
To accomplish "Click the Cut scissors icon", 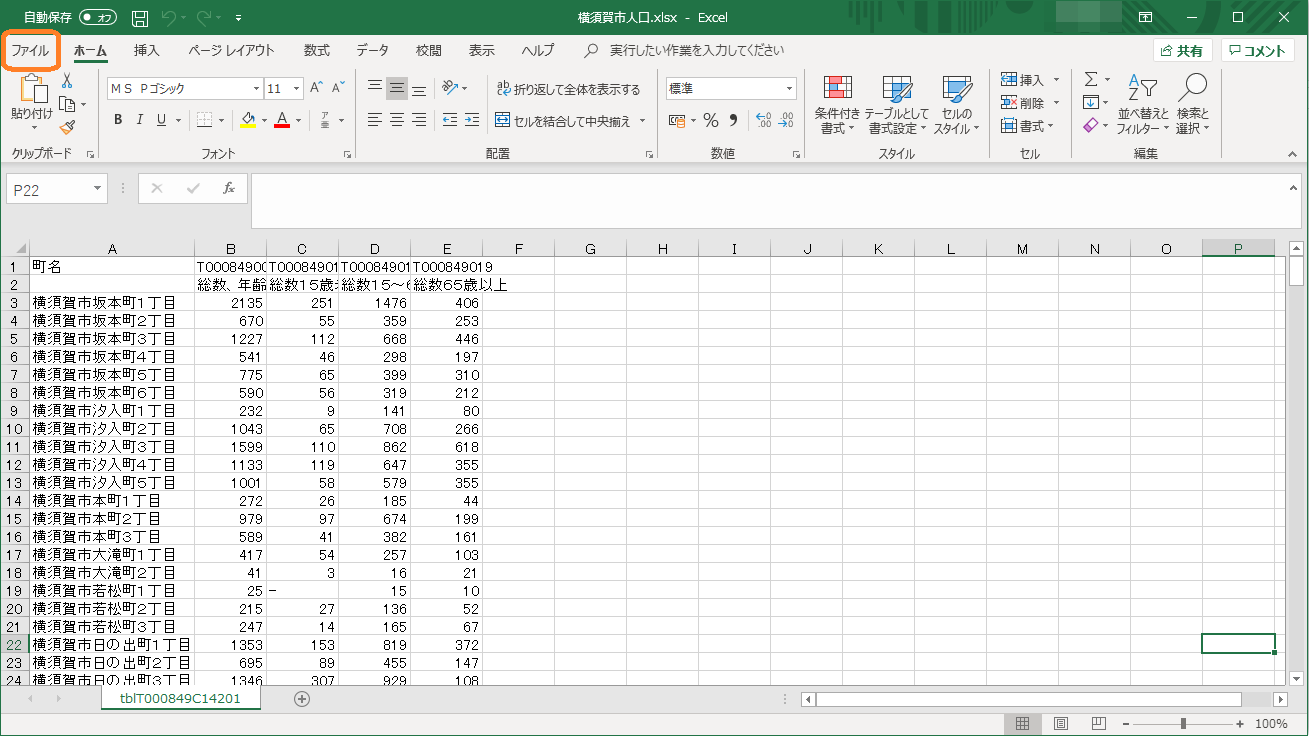I will (x=67, y=81).
